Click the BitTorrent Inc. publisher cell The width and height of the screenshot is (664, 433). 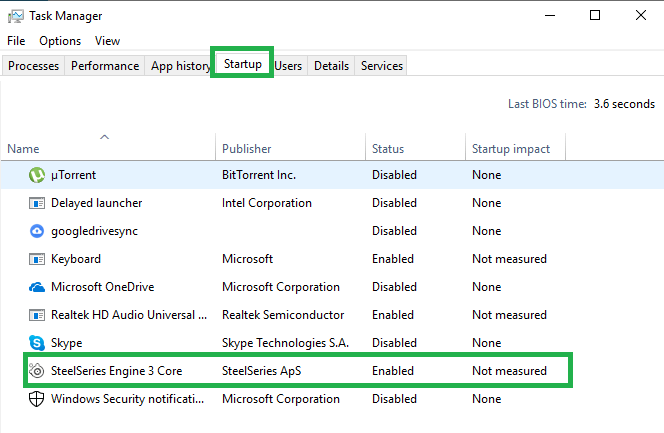pos(259,175)
